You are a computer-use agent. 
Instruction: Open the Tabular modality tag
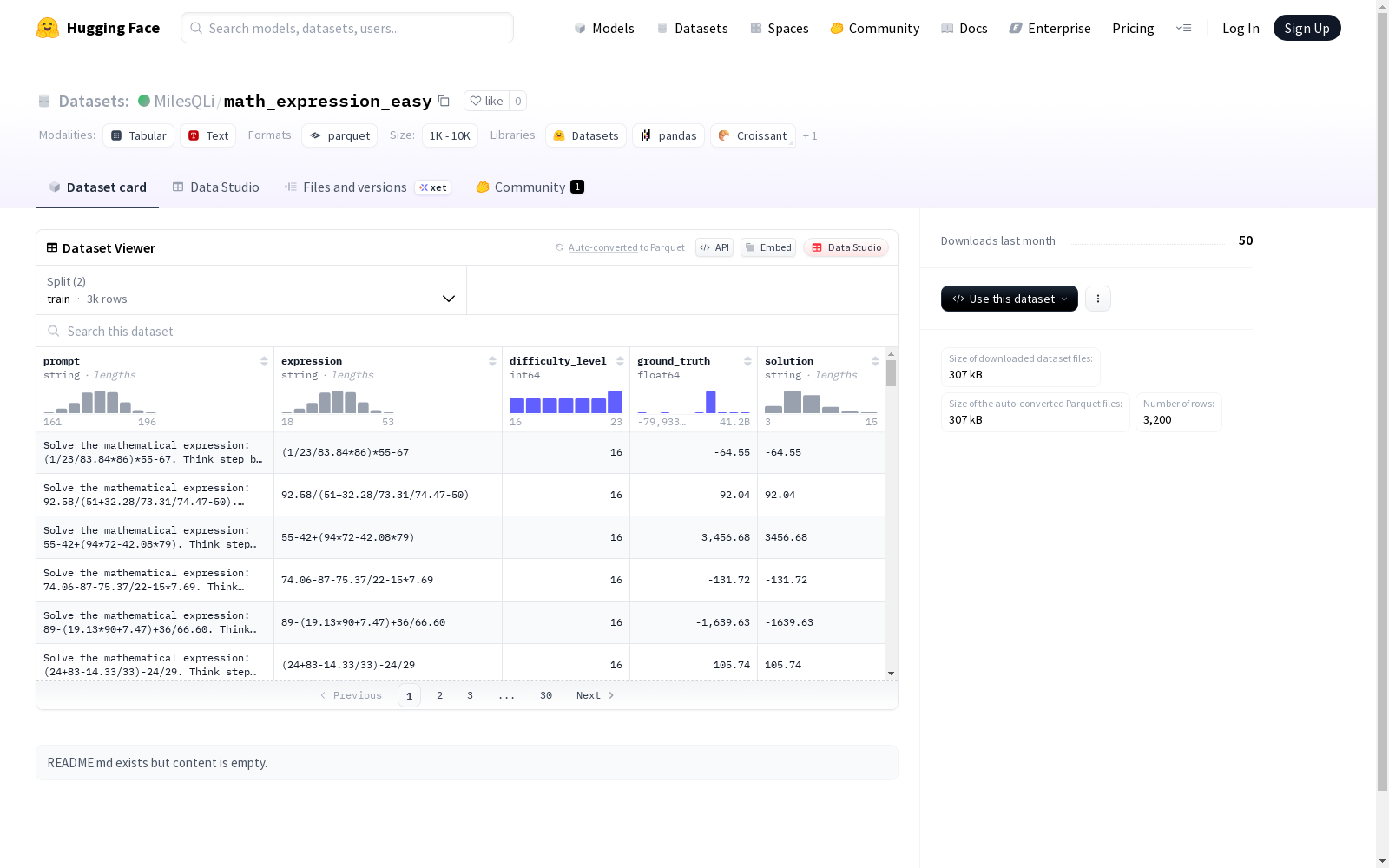point(139,135)
